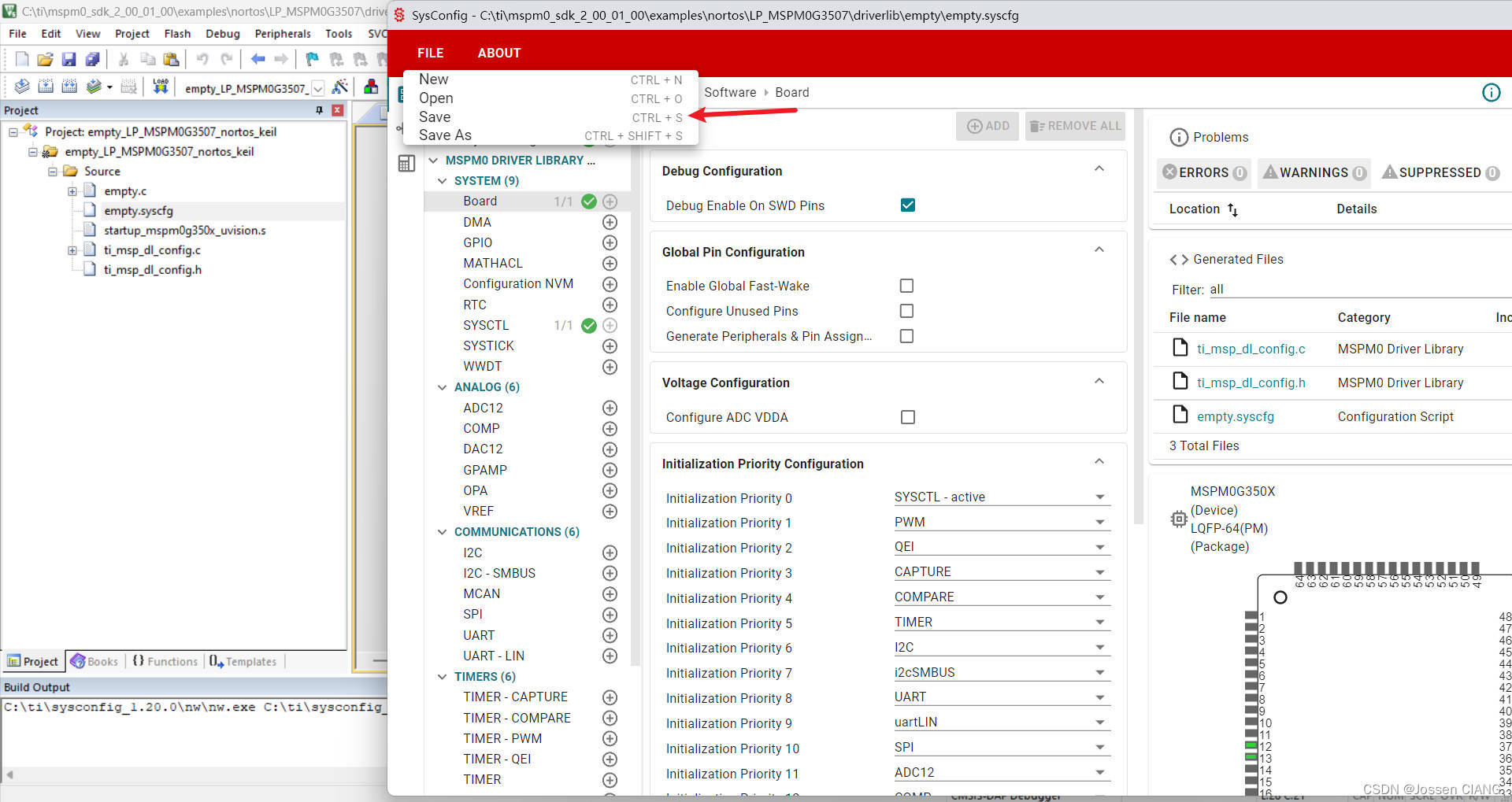Open generated file empty.syscfg link
Image resolution: width=1512 pixels, height=802 pixels.
tap(1235, 417)
